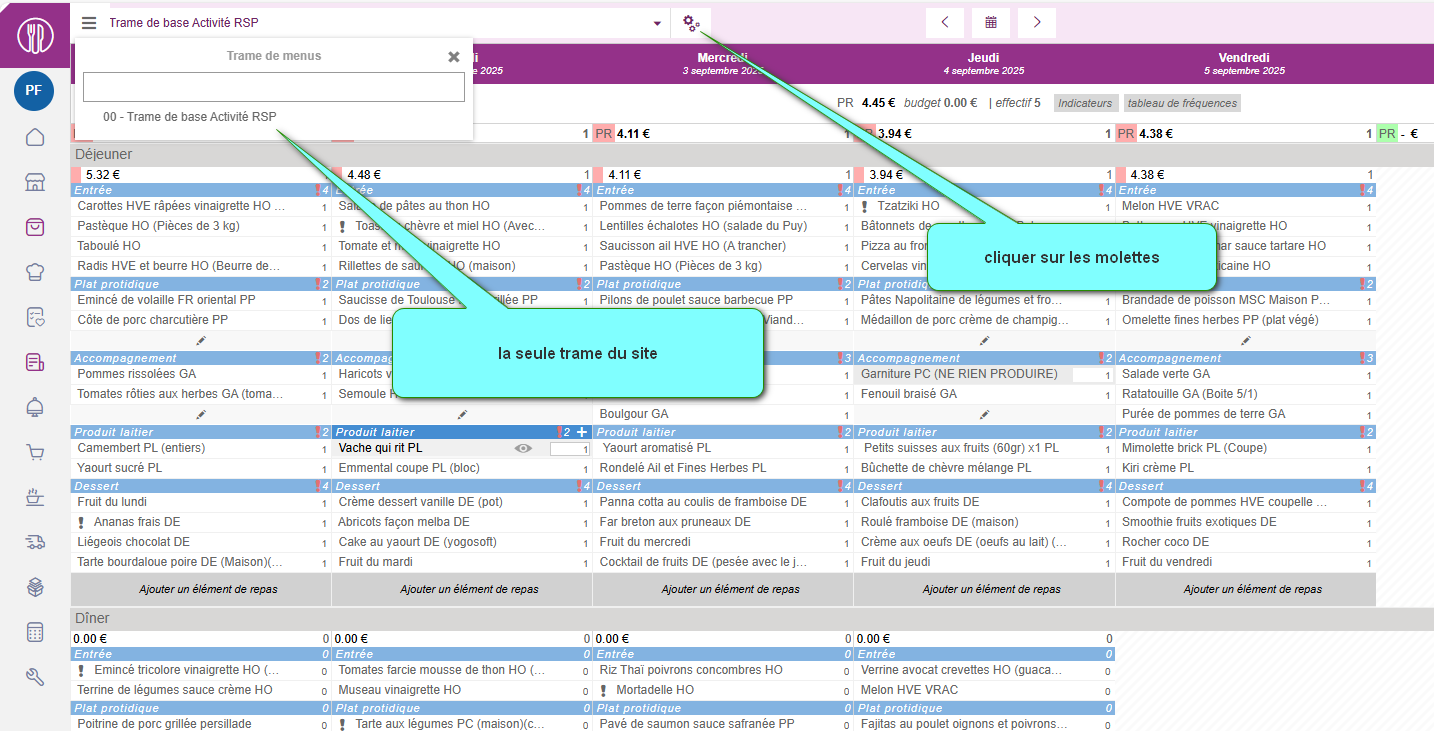Click the pencil below Côte de porc charcutière
Image resolution: width=1434 pixels, height=731 pixels.
(x=201, y=341)
